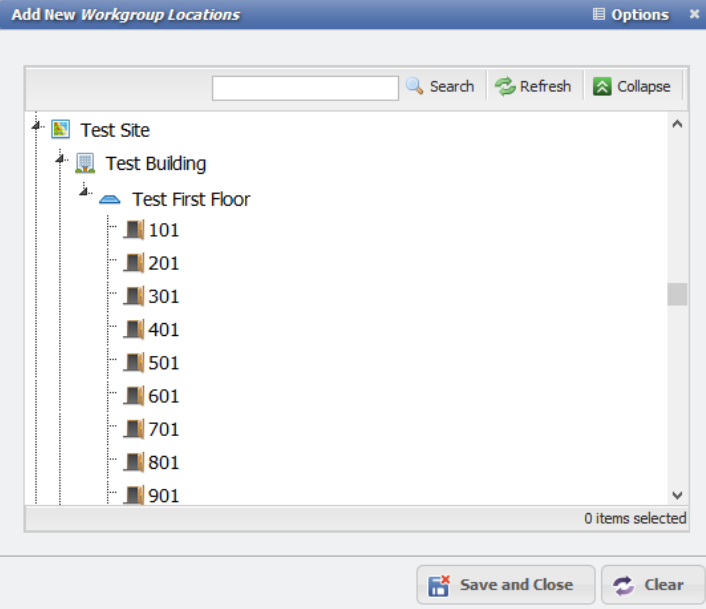Open the Options menu

[x=631, y=15]
